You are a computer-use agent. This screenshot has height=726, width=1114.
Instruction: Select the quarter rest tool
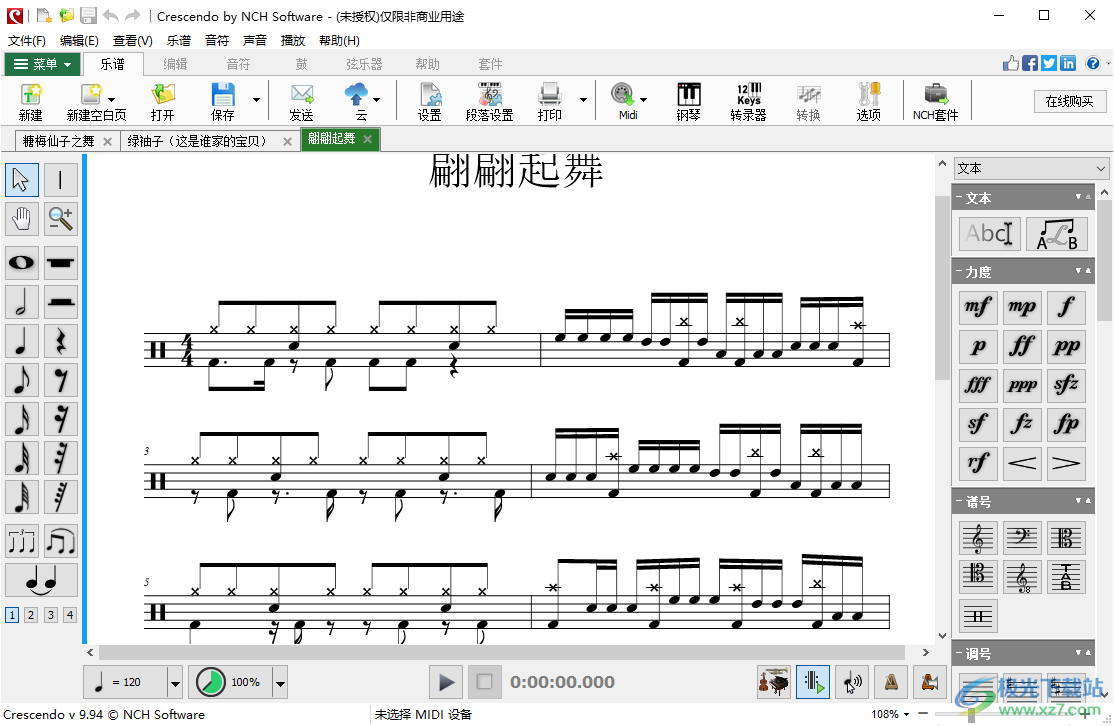click(60, 341)
